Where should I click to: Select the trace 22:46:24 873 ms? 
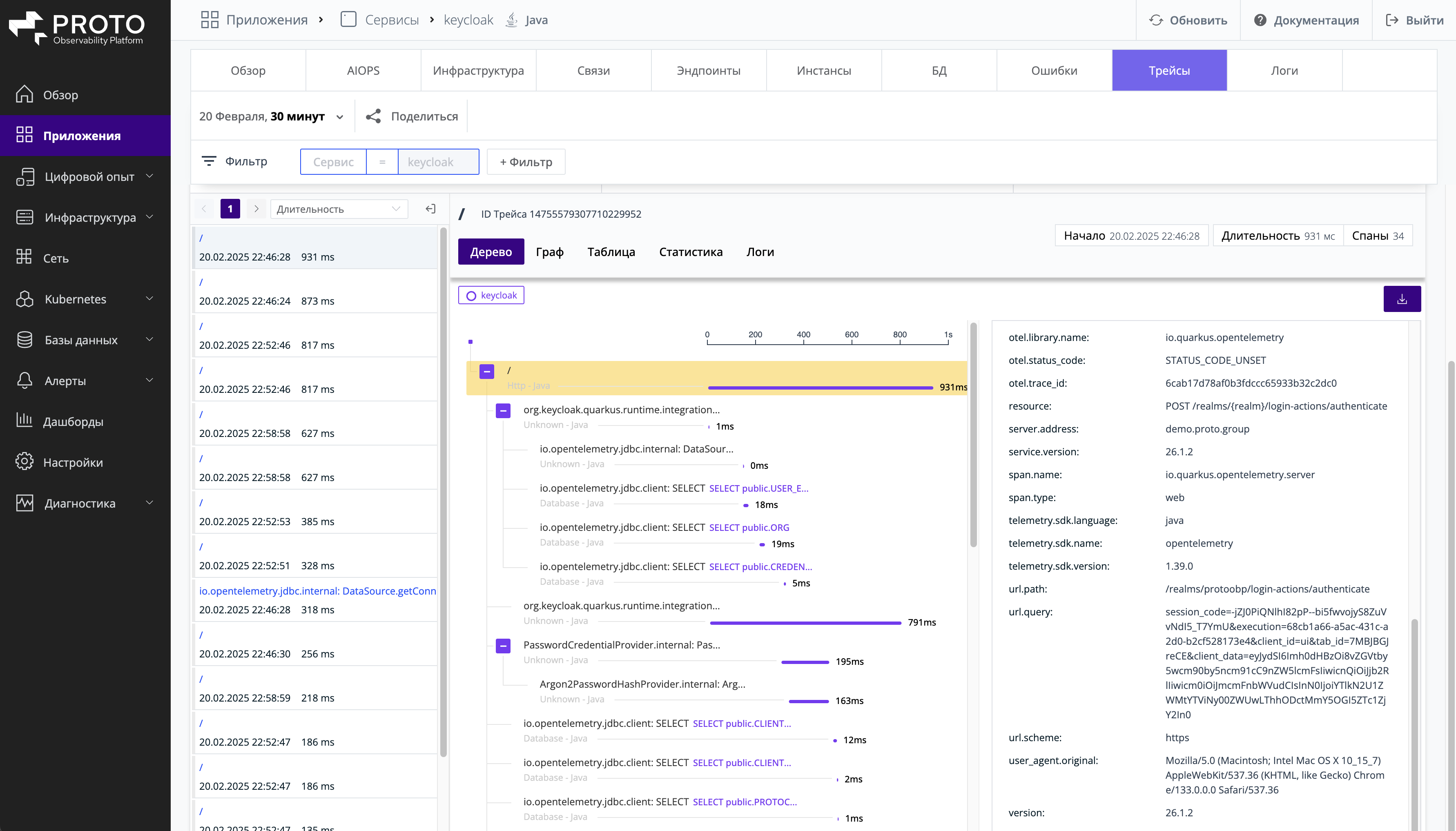(314, 291)
